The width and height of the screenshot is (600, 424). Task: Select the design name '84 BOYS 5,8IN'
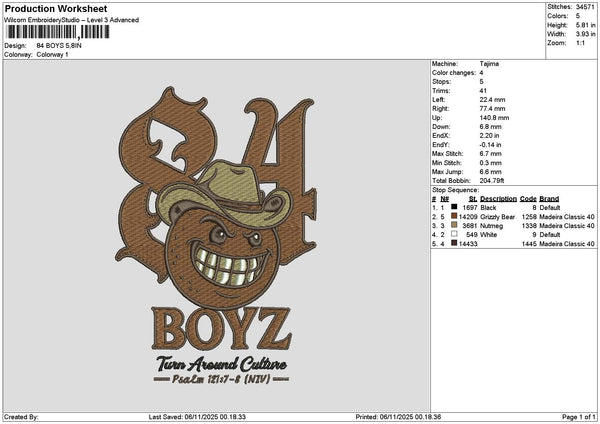[59, 46]
